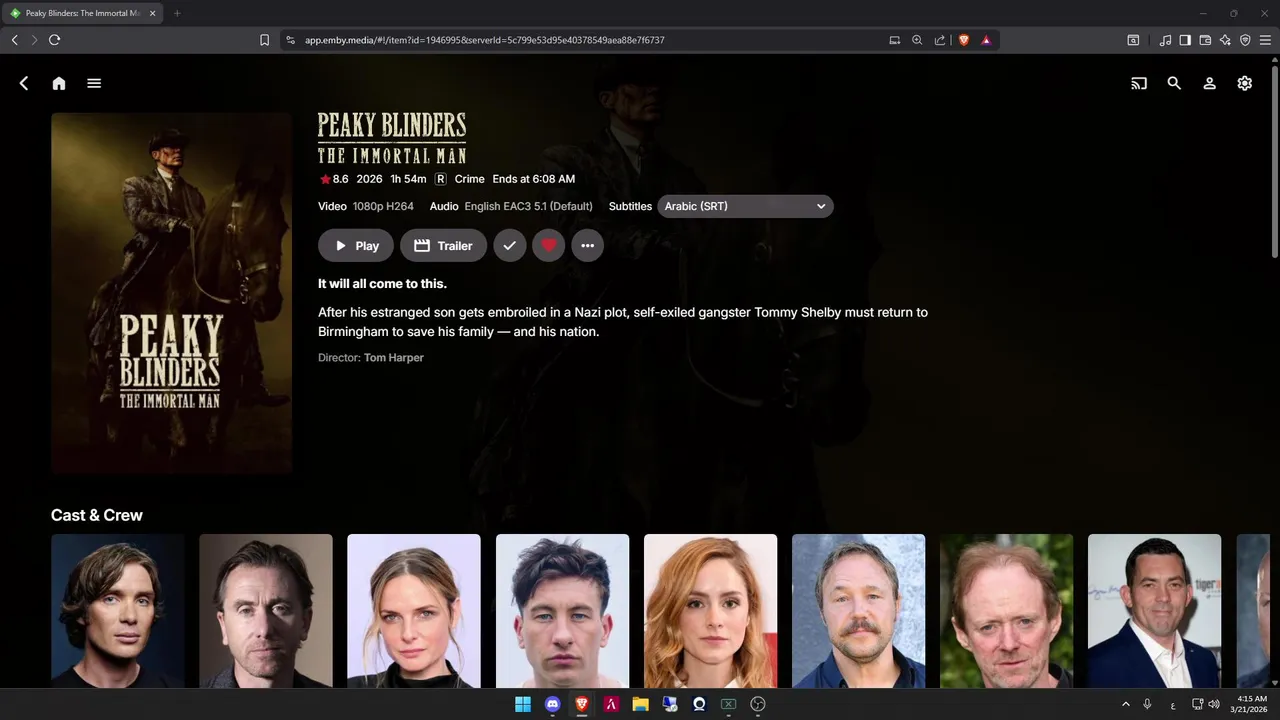Screen dimensions: 1280x720
Task: Open the blonde woman's cast photo
Action: tap(414, 611)
